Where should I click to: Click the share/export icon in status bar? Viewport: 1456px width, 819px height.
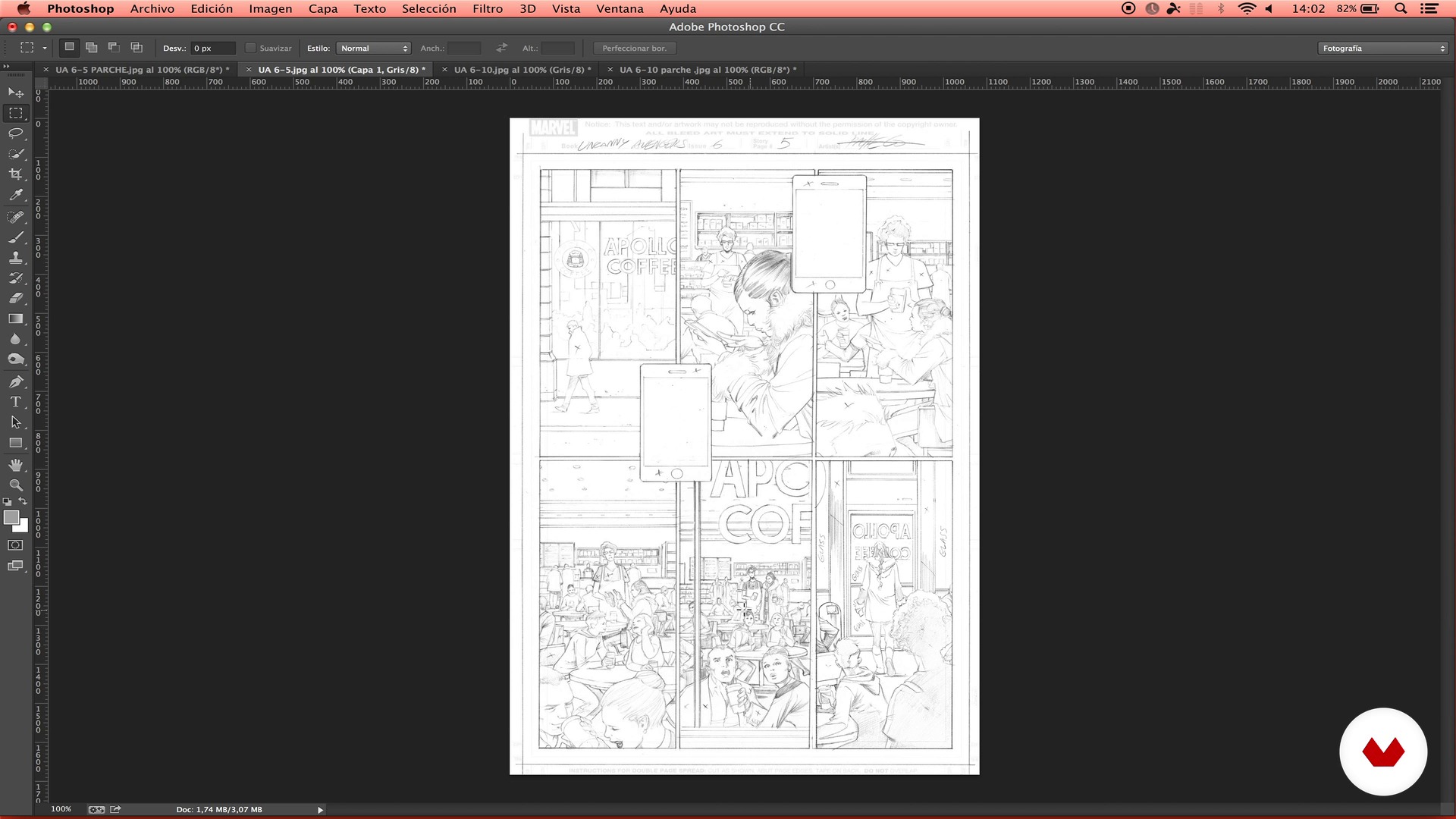click(x=115, y=809)
